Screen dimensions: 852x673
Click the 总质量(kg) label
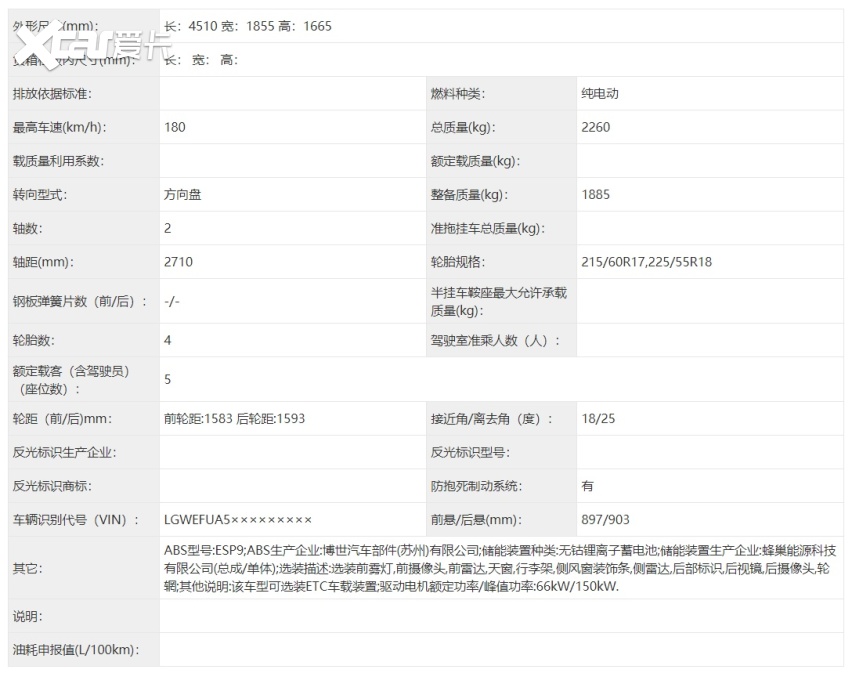[463, 127]
